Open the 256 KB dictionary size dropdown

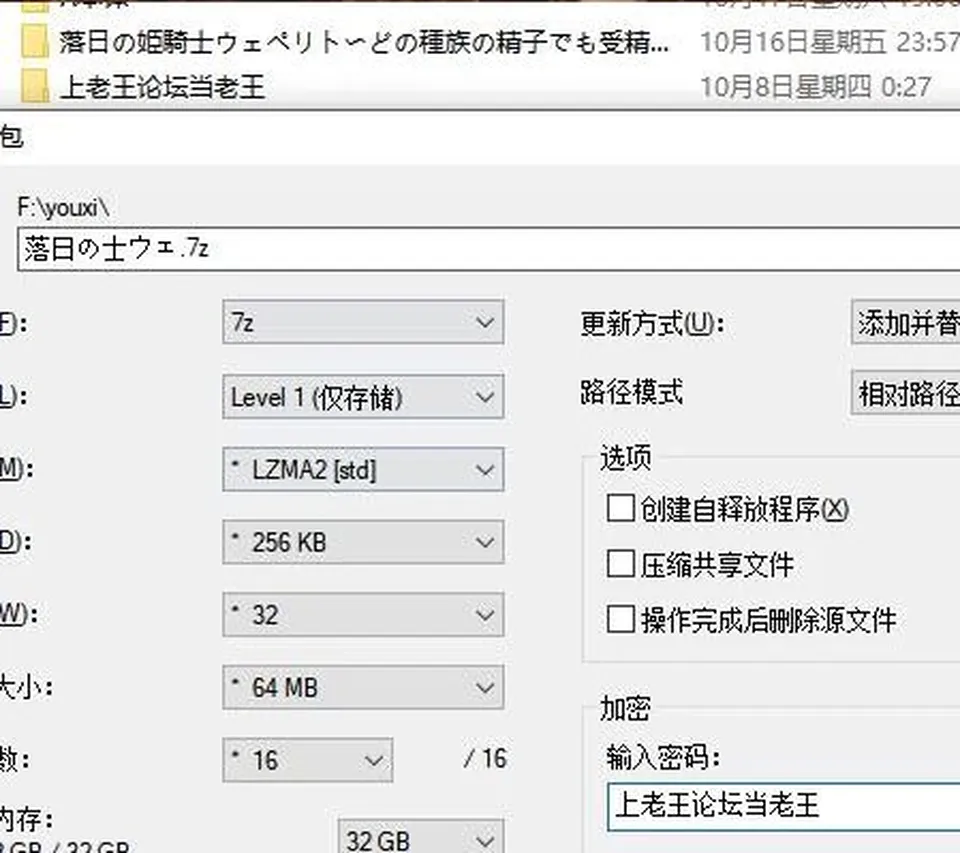[x=363, y=542]
